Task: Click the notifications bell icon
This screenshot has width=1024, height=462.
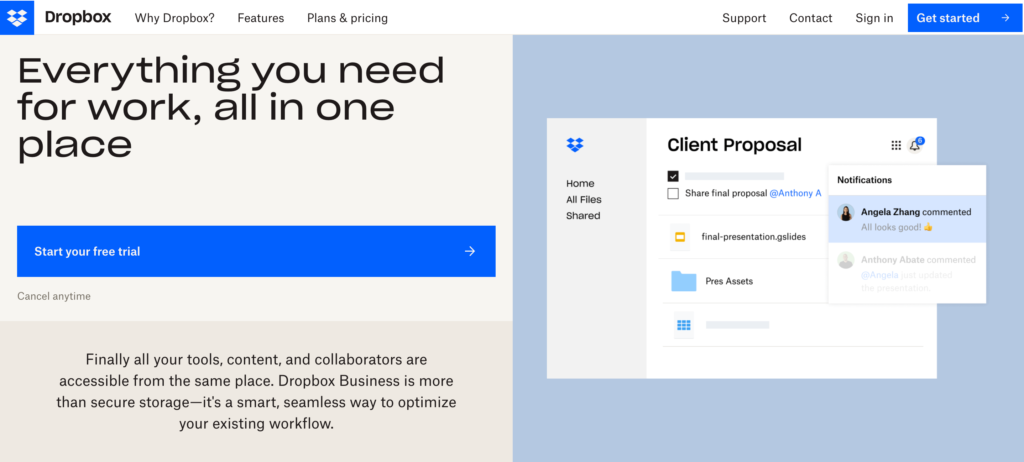Action: pos(915,145)
